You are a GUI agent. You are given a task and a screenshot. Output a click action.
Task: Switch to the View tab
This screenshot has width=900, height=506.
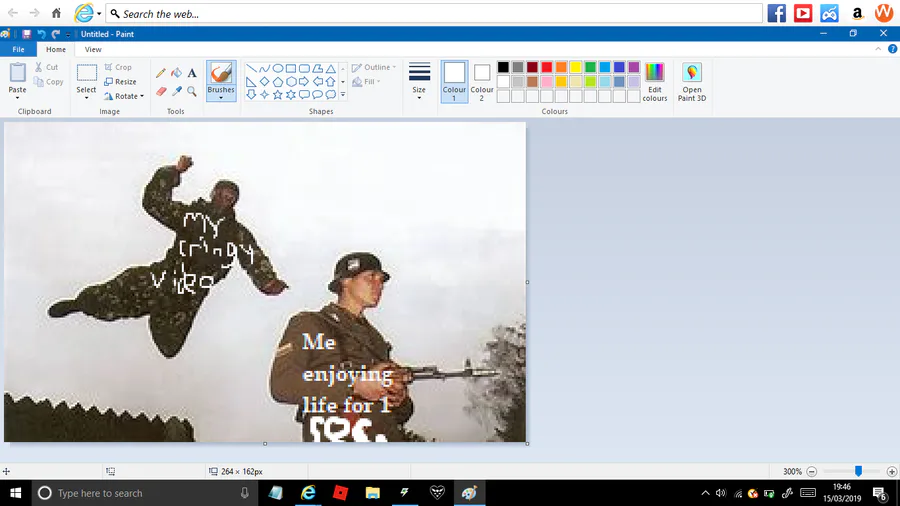coord(93,49)
